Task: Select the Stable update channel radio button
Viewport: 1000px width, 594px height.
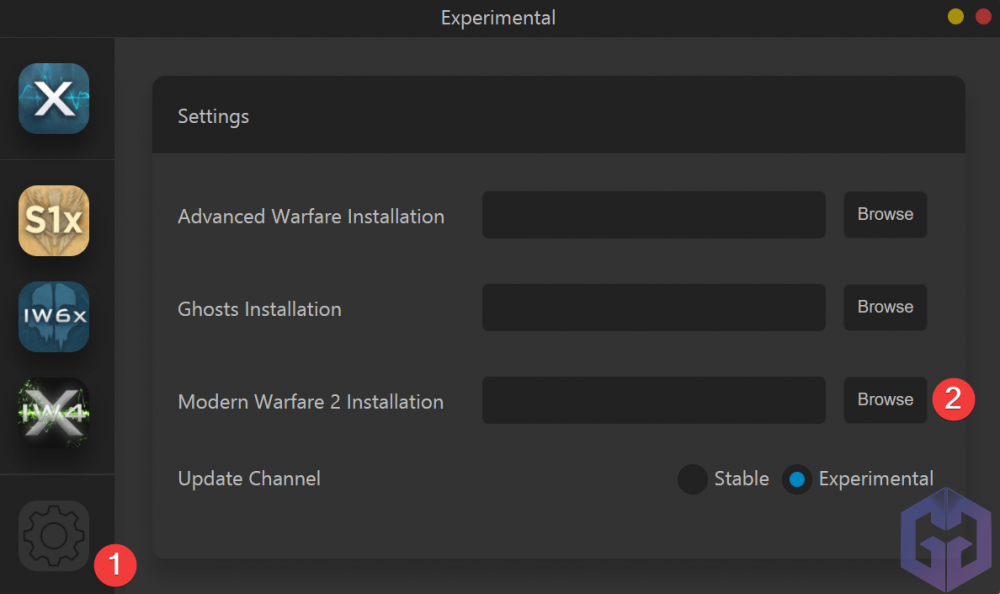Action: pos(692,480)
